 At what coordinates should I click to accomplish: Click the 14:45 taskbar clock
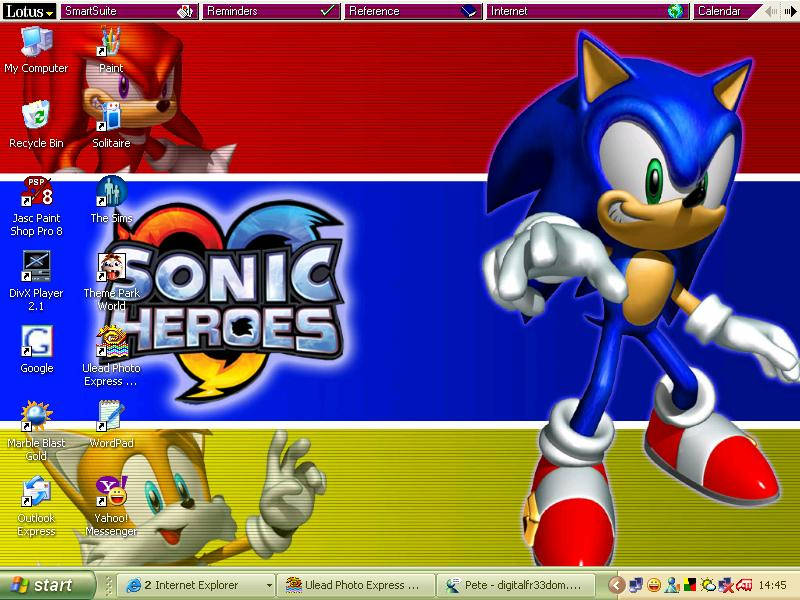pyautogui.click(x=772, y=585)
